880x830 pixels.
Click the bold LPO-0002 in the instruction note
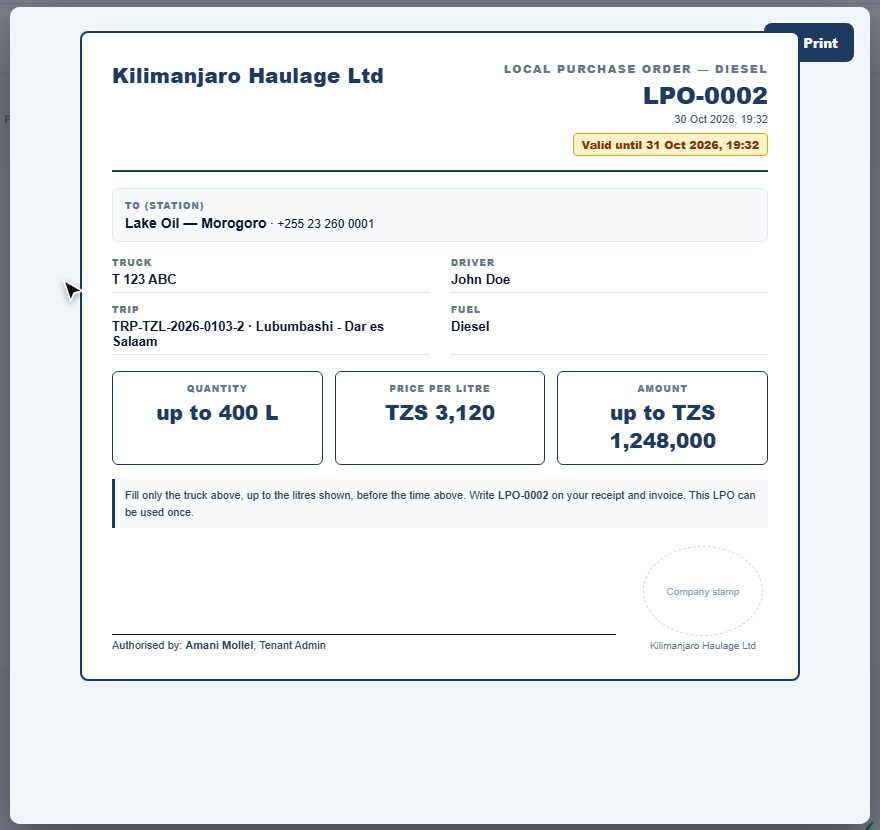pos(523,496)
